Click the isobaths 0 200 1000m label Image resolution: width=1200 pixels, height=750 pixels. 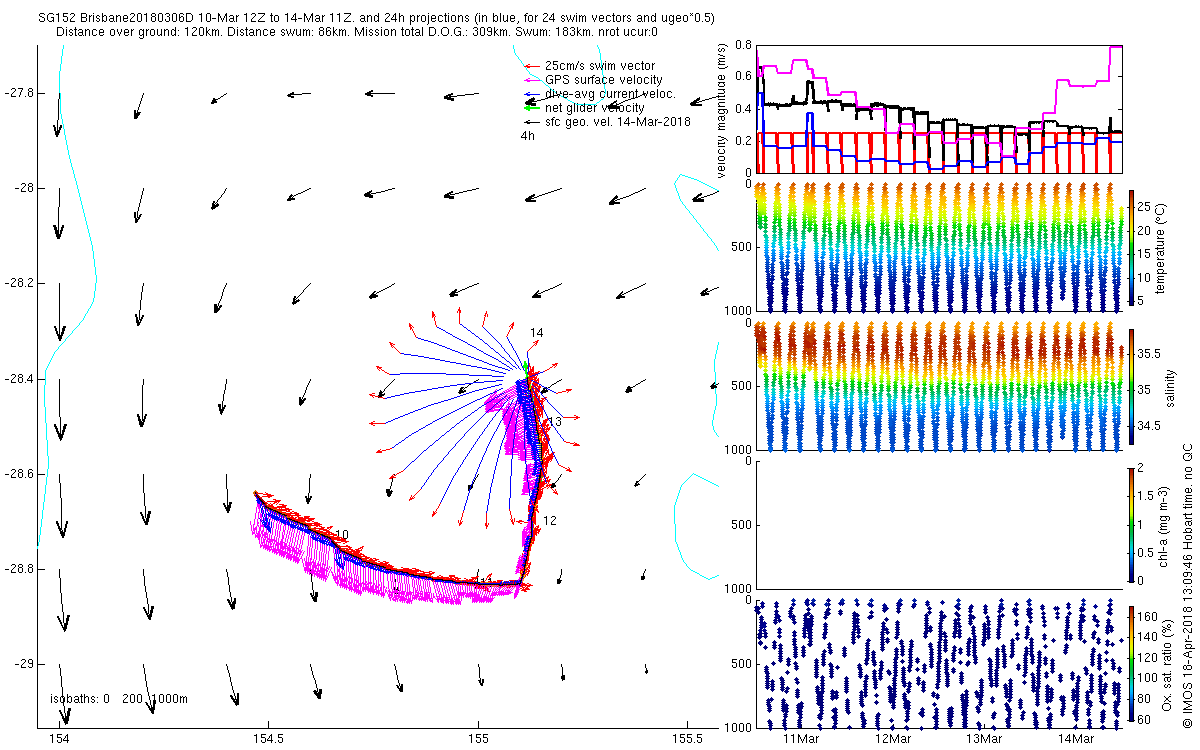pos(119,698)
